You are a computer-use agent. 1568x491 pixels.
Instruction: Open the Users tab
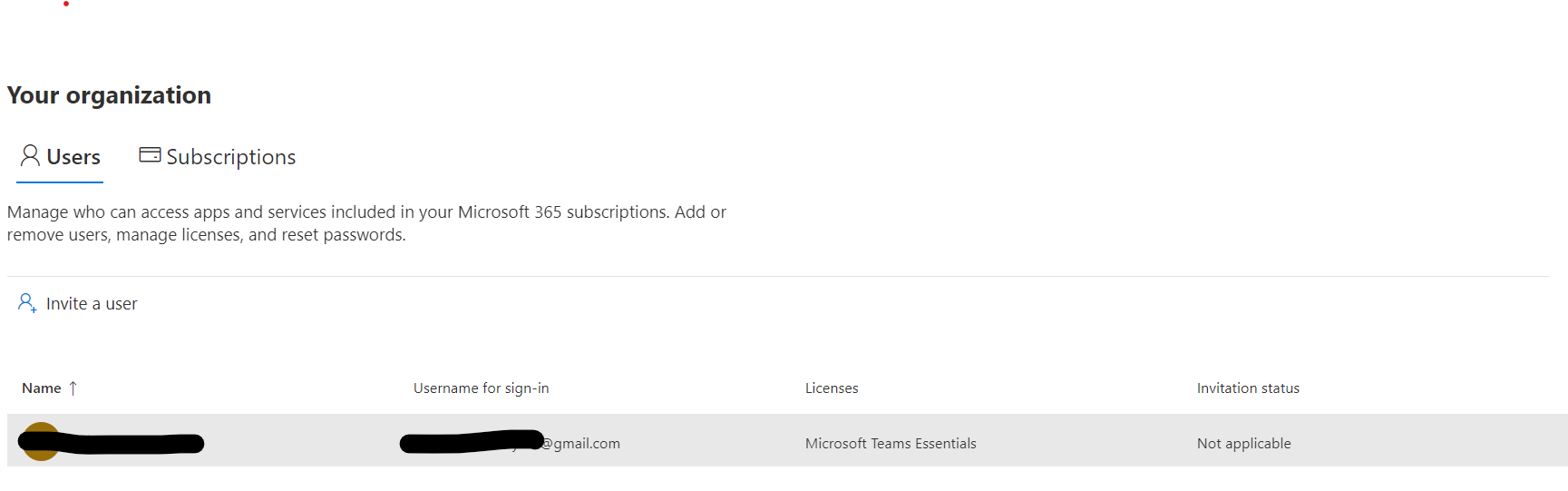pyautogui.click(x=60, y=157)
